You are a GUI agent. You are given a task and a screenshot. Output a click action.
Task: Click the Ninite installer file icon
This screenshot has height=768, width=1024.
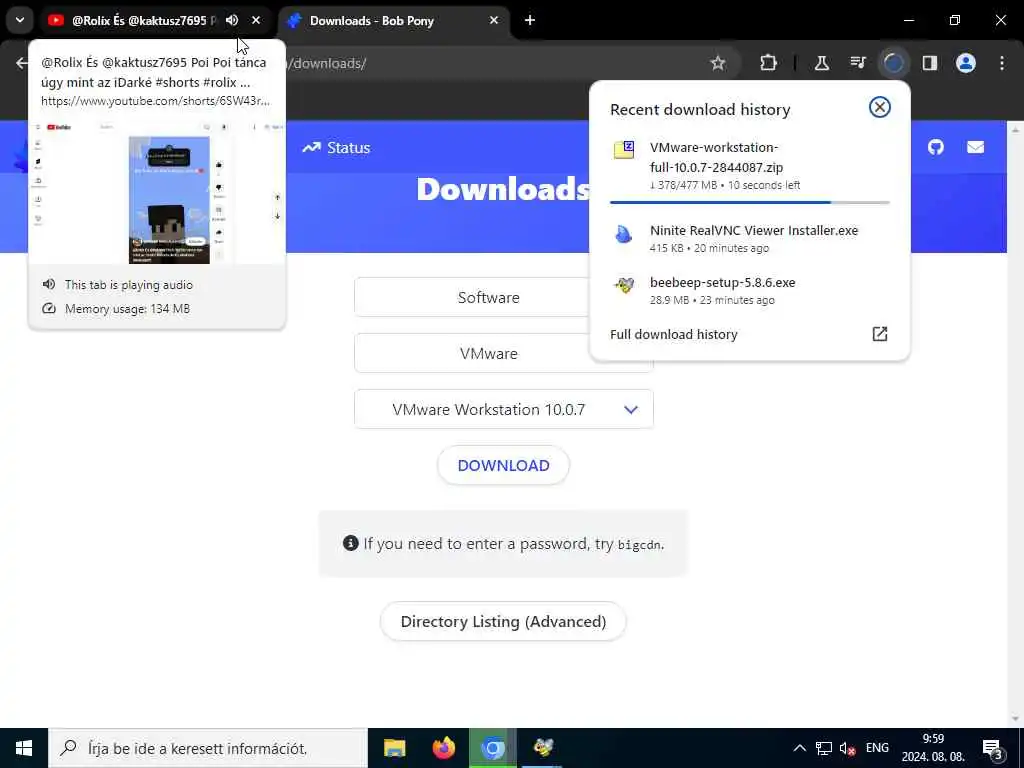(x=624, y=234)
